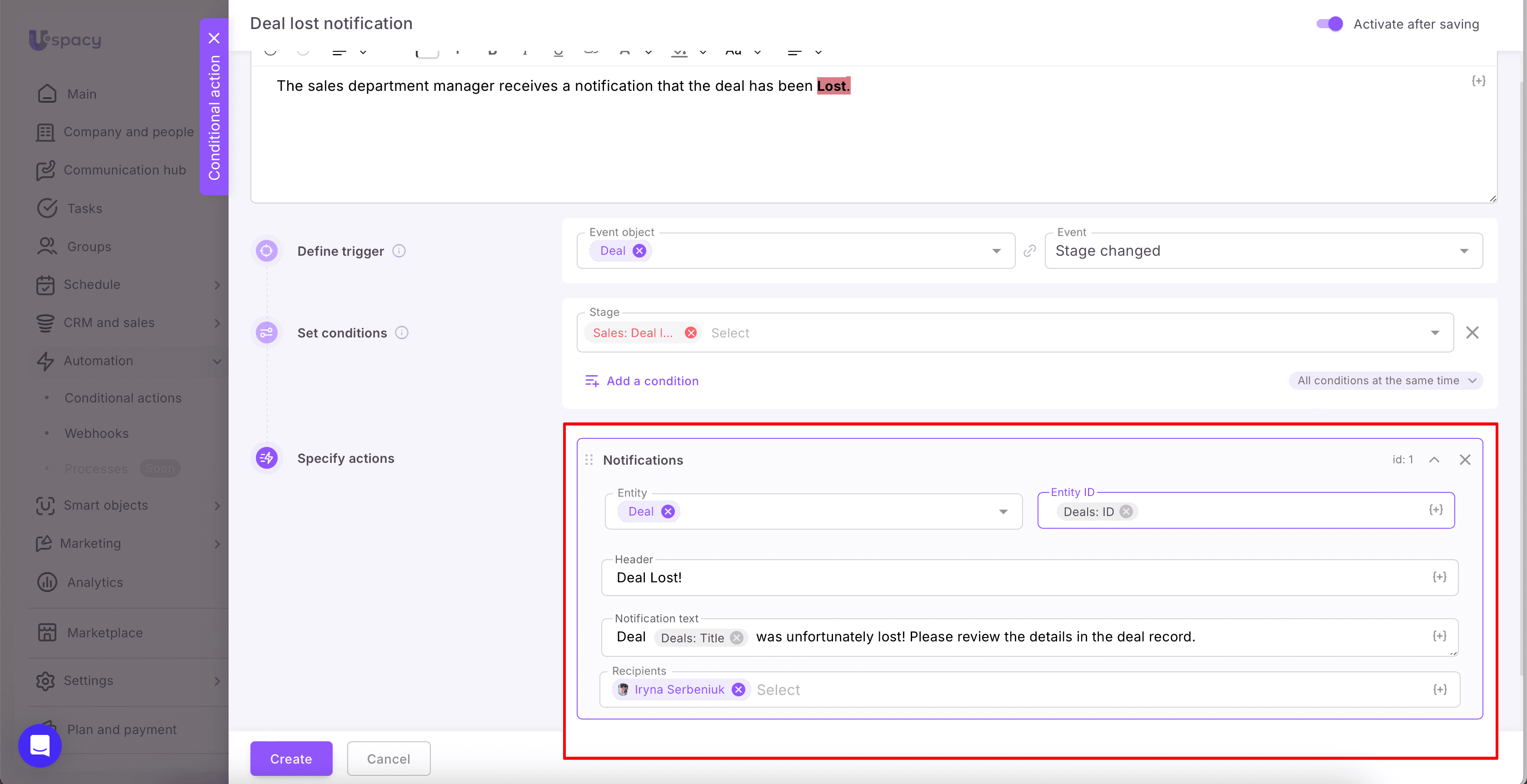Delete the Stage condition row
The width and height of the screenshot is (1527, 784).
1472,333
